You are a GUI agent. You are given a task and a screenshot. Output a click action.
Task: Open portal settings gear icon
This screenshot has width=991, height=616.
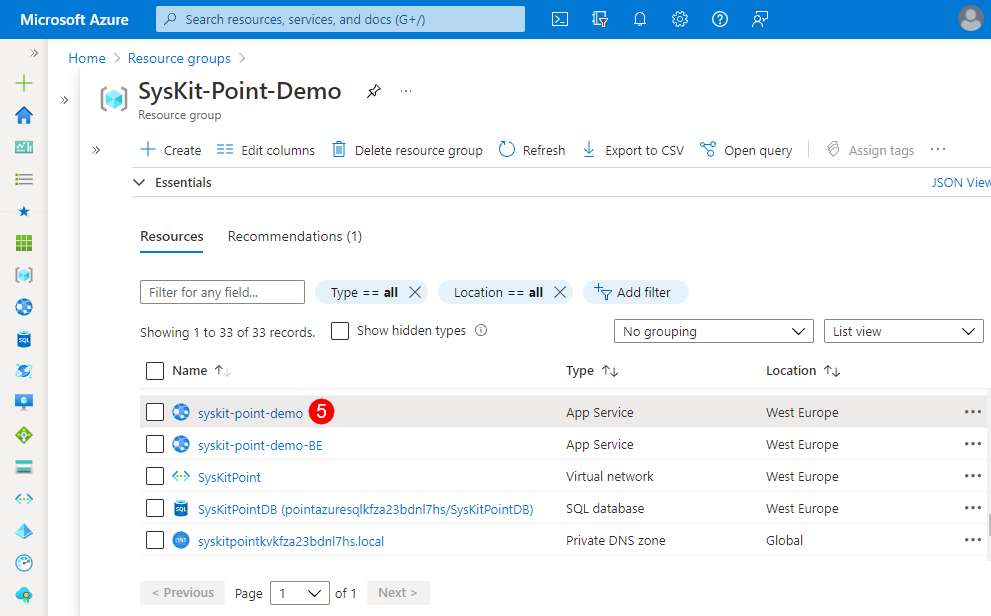[680, 19]
